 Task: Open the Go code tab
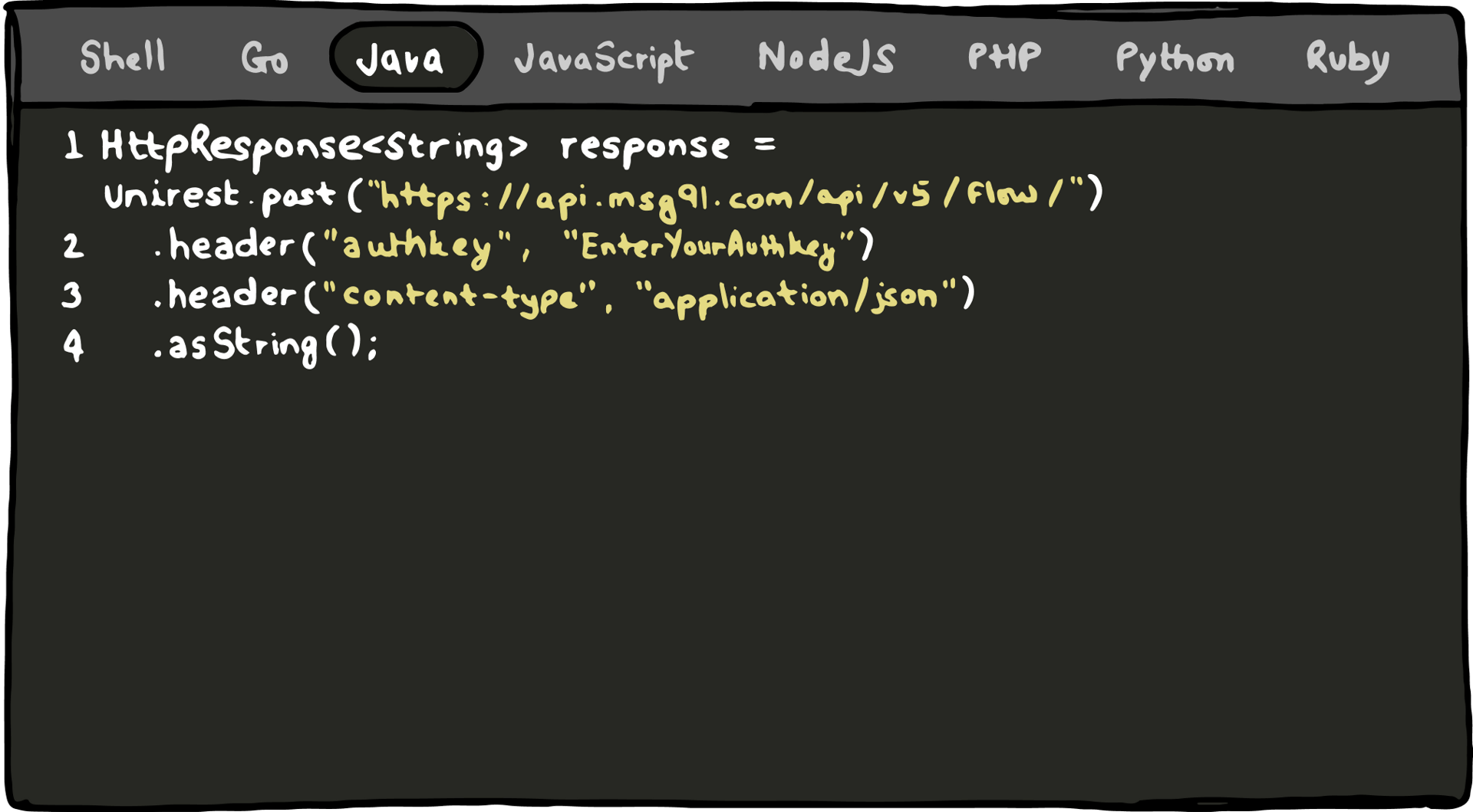click(265, 59)
